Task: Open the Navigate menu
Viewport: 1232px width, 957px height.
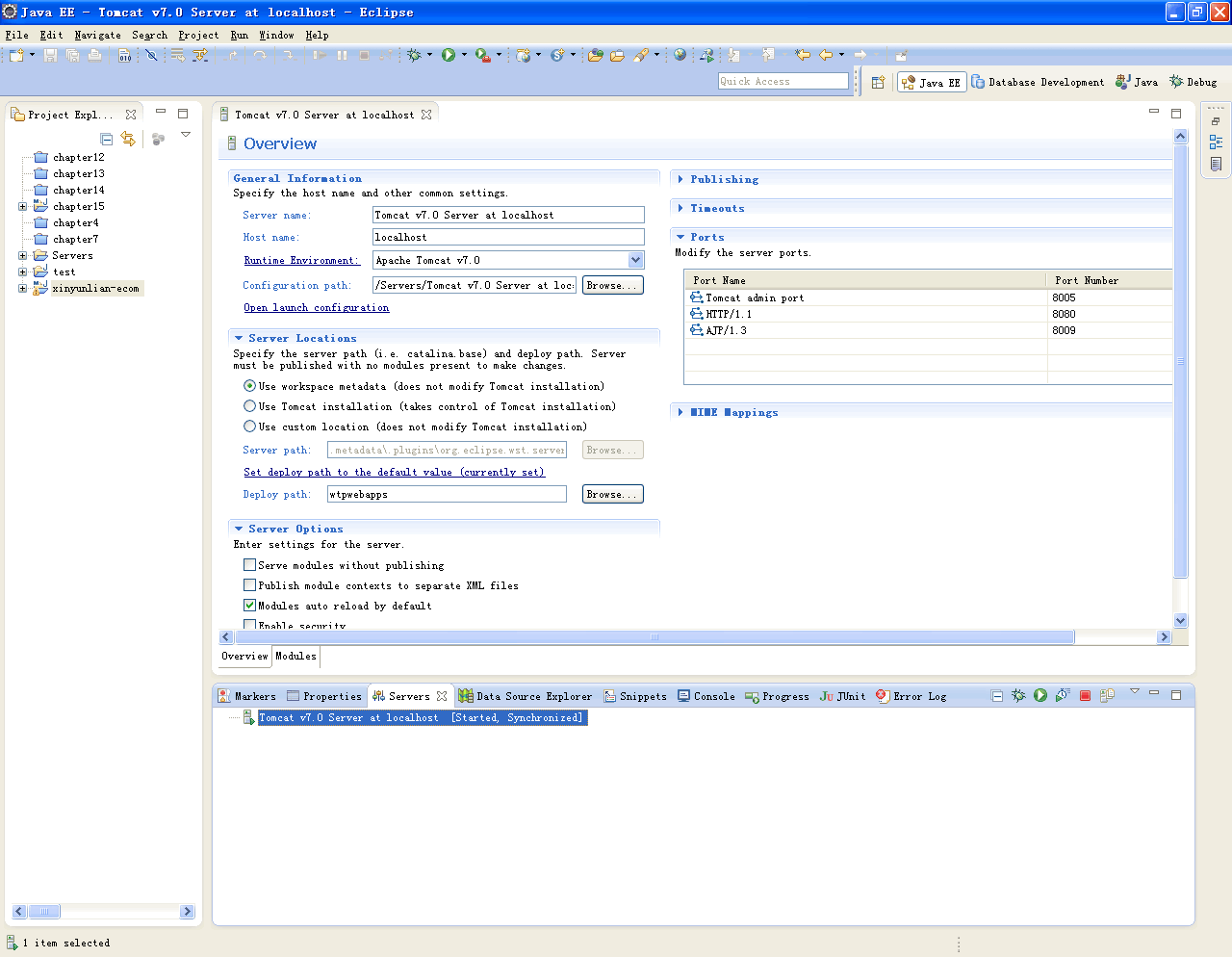Action: (x=97, y=35)
